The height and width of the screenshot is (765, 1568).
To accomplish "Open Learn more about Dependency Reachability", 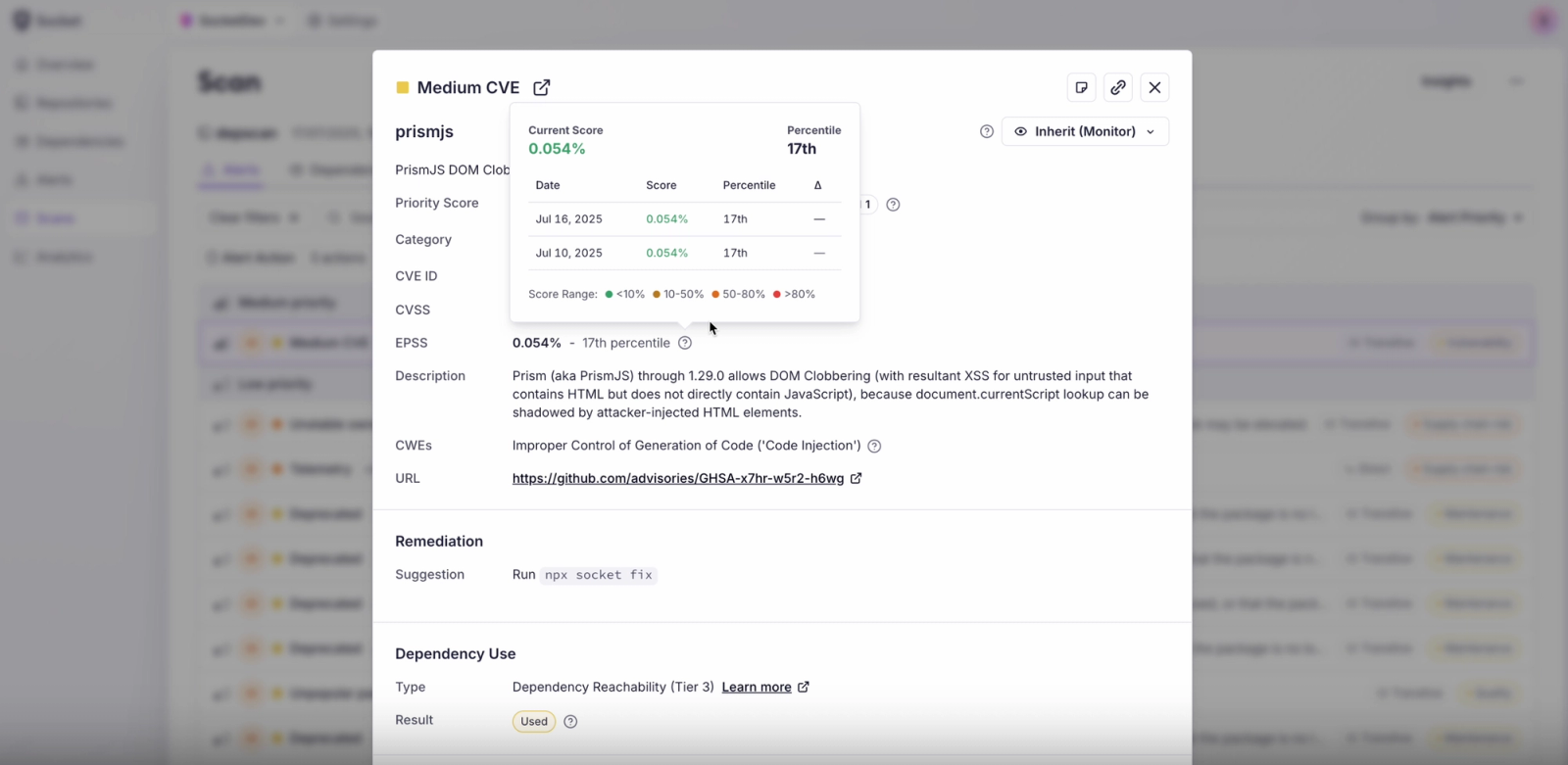I will (x=757, y=687).
